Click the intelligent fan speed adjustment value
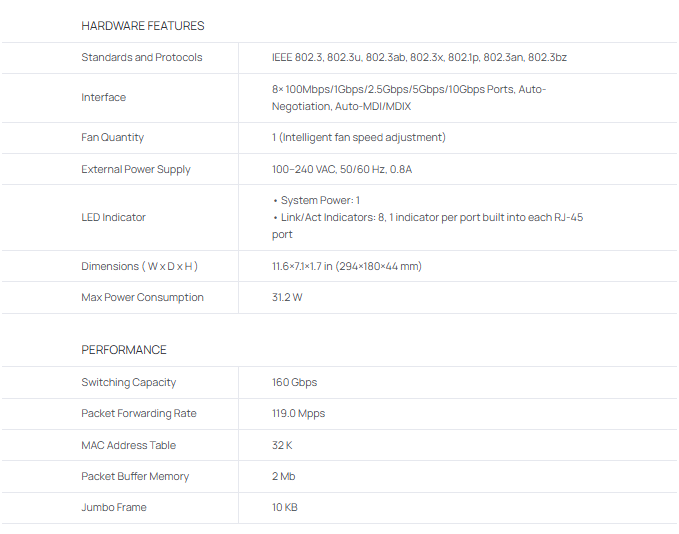The height and width of the screenshot is (534, 679). coord(359,137)
